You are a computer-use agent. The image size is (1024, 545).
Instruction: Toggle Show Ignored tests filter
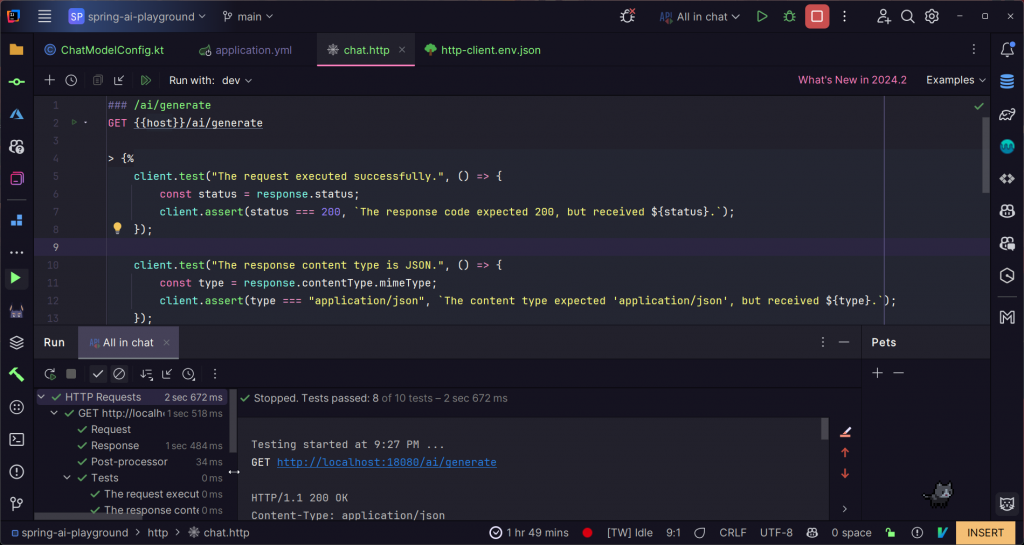[119, 374]
